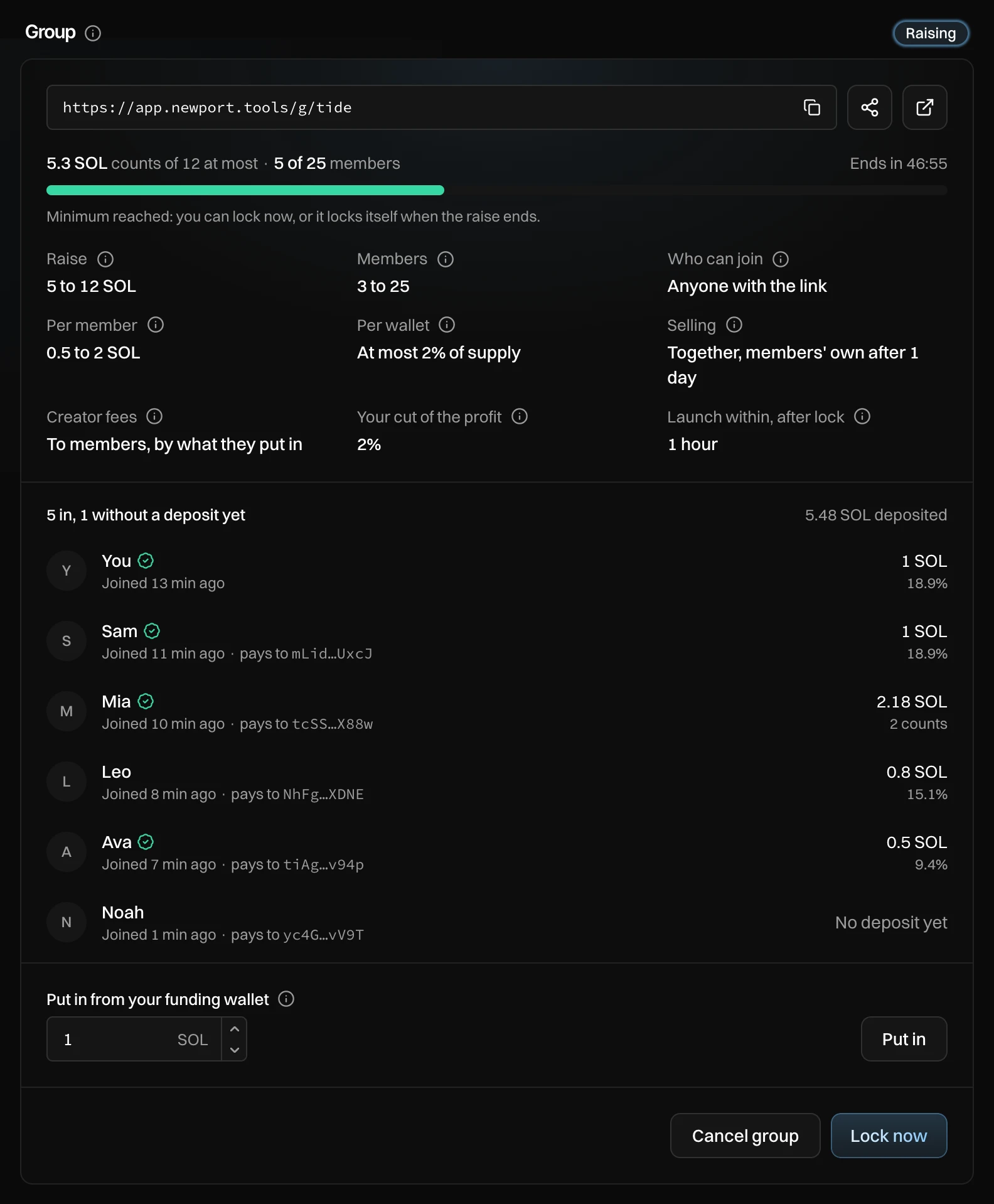Select Noah's member row
This screenshot has width=994, height=1204.
pyautogui.click(x=496, y=923)
